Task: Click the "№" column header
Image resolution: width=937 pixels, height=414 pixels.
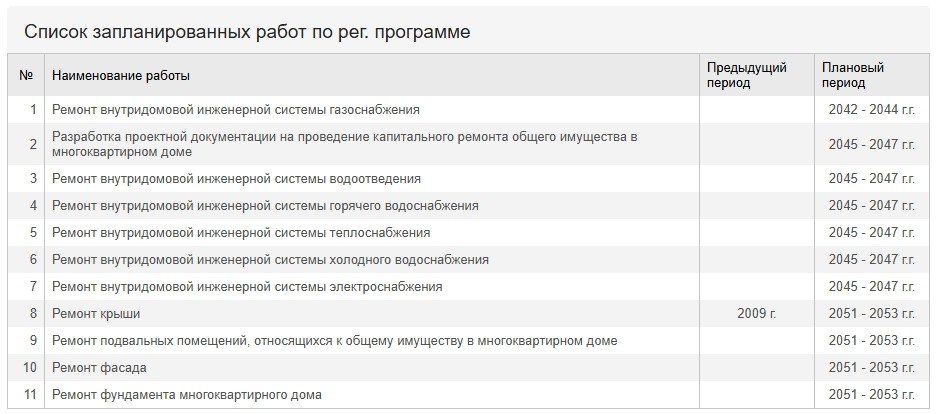Action: pyautogui.click(x=27, y=75)
